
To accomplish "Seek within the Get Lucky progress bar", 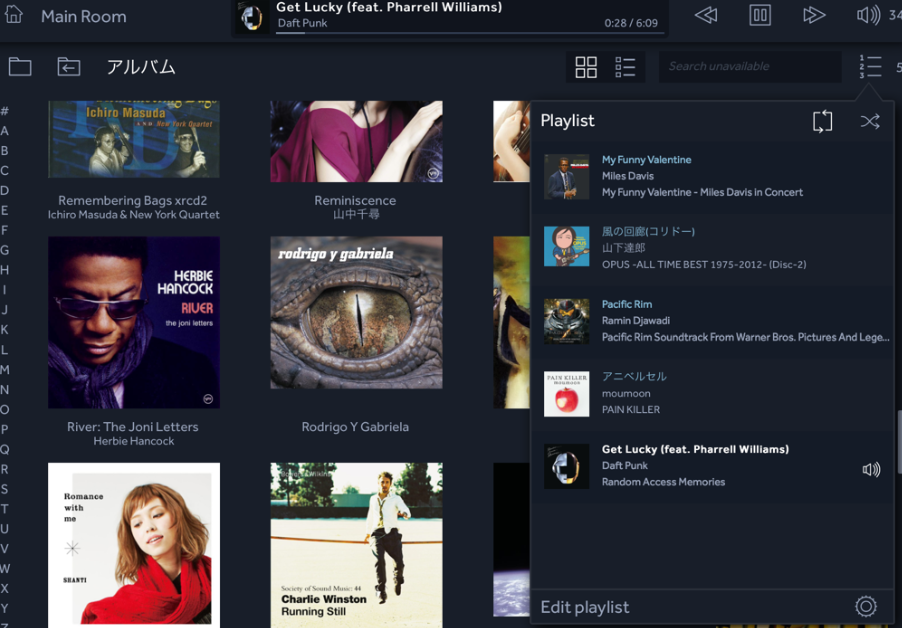I will [470, 33].
